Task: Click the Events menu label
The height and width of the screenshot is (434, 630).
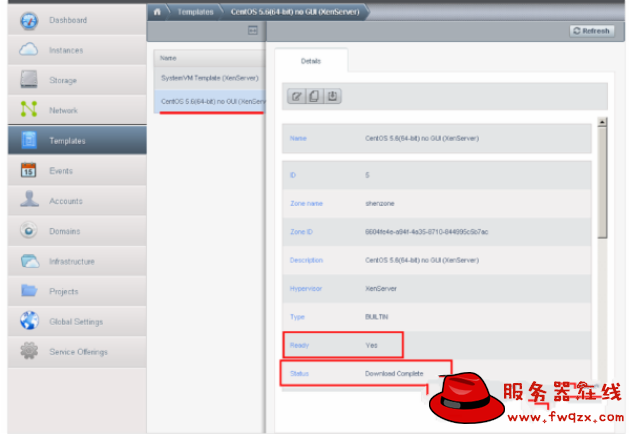Action: pos(61,171)
